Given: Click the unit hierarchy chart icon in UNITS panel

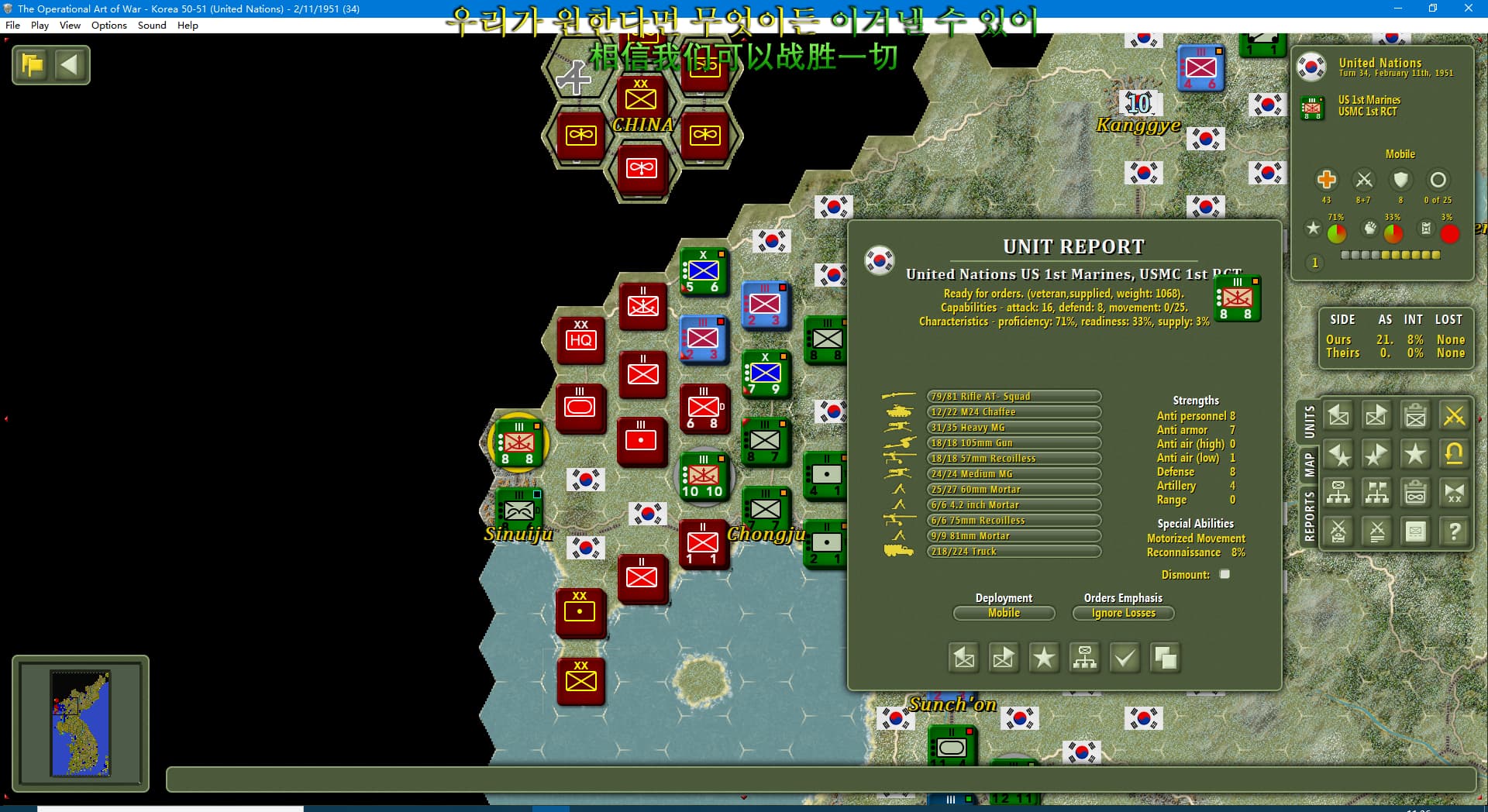Looking at the screenshot, I should (x=1338, y=493).
